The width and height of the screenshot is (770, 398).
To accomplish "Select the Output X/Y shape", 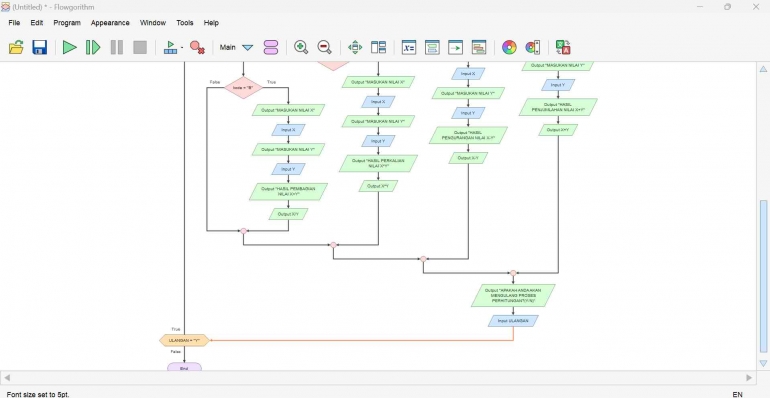I will 288,214.
